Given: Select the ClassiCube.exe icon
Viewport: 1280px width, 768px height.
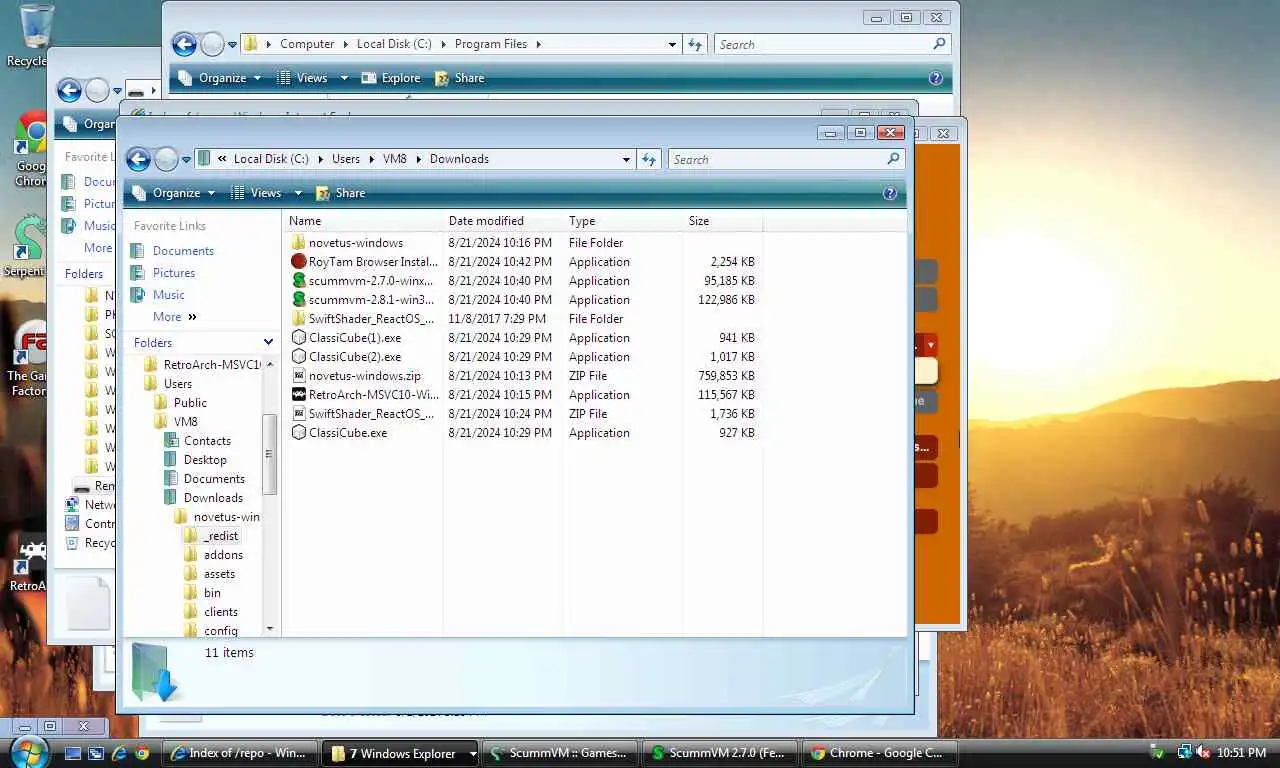Looking at the screenshot, I should pyautogui.click(x=298, y=433).
